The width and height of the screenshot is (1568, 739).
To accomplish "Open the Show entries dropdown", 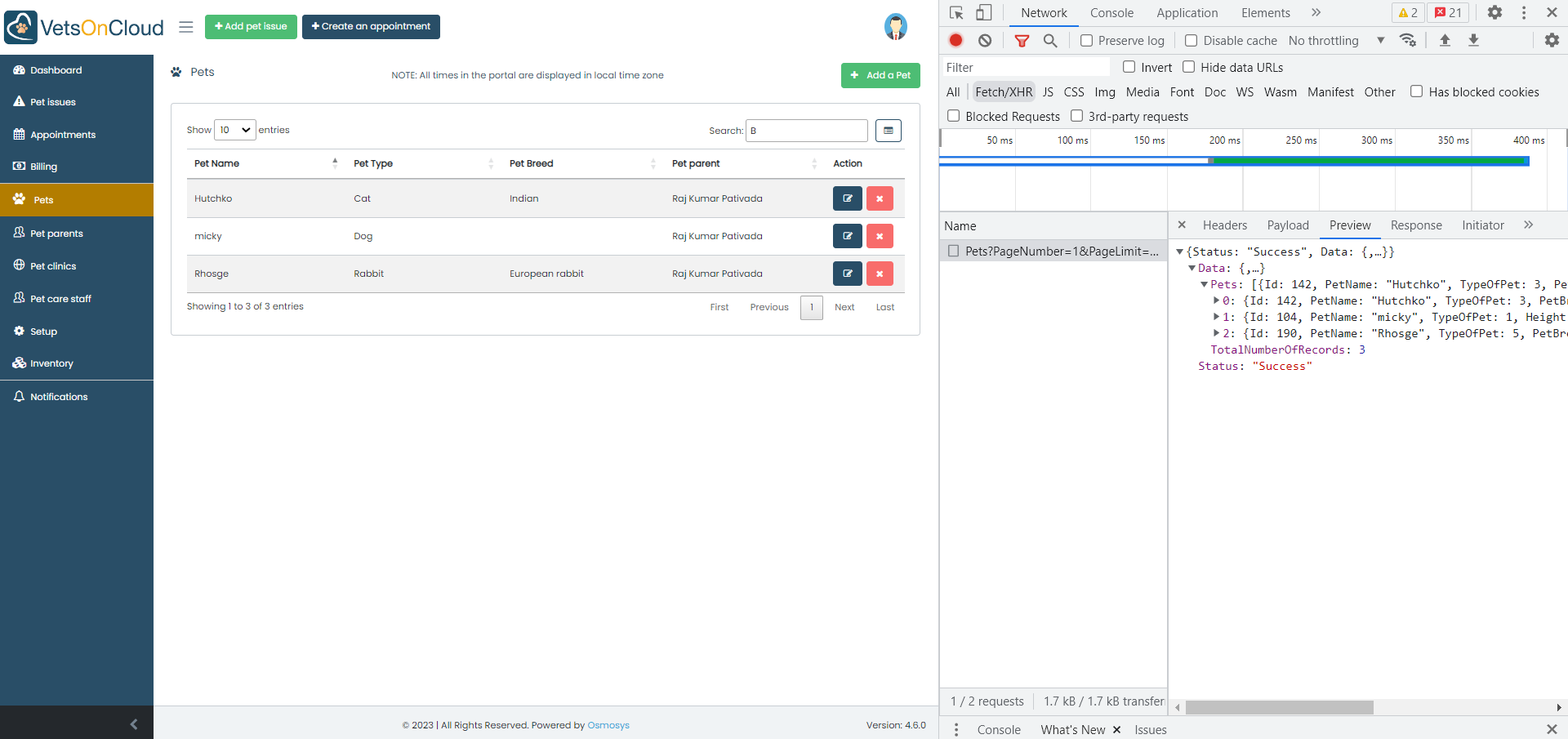I will [x=234, y=130].
